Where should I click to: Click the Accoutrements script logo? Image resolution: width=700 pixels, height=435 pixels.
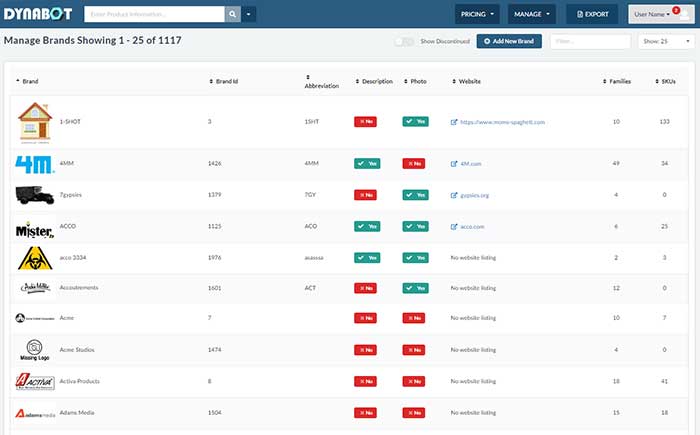(x=35, y=287)
